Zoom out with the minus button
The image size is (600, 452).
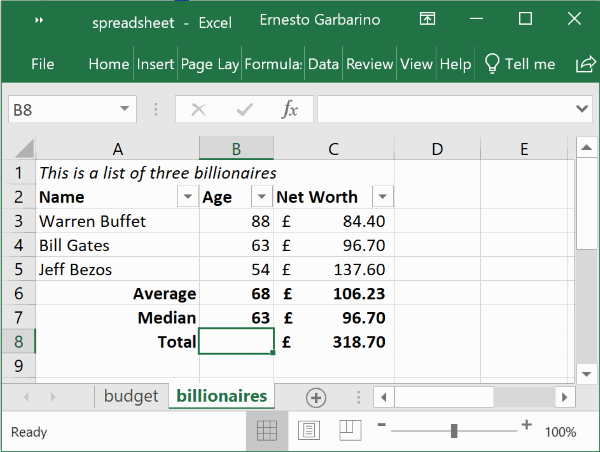click(x=382, y=424)
